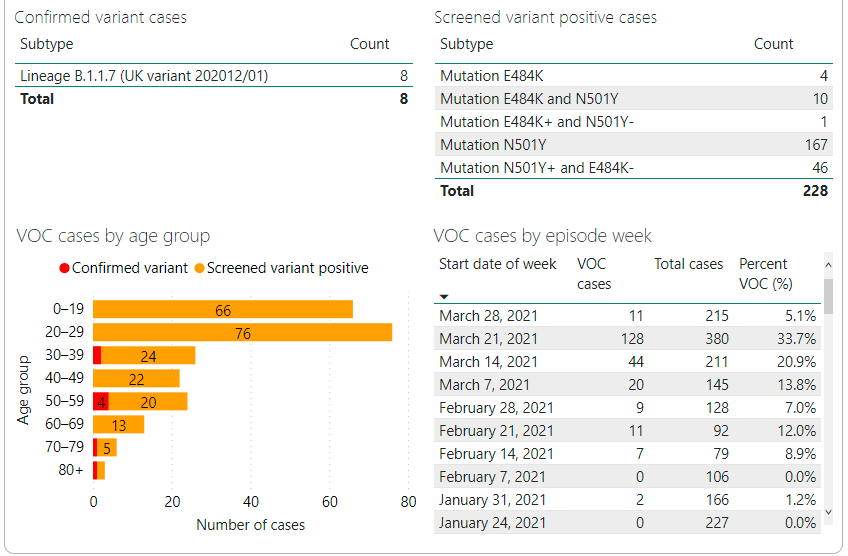Click the 33.7% percent VOC value
This screenshot has width=848, height=556.
tap(797, 339)
